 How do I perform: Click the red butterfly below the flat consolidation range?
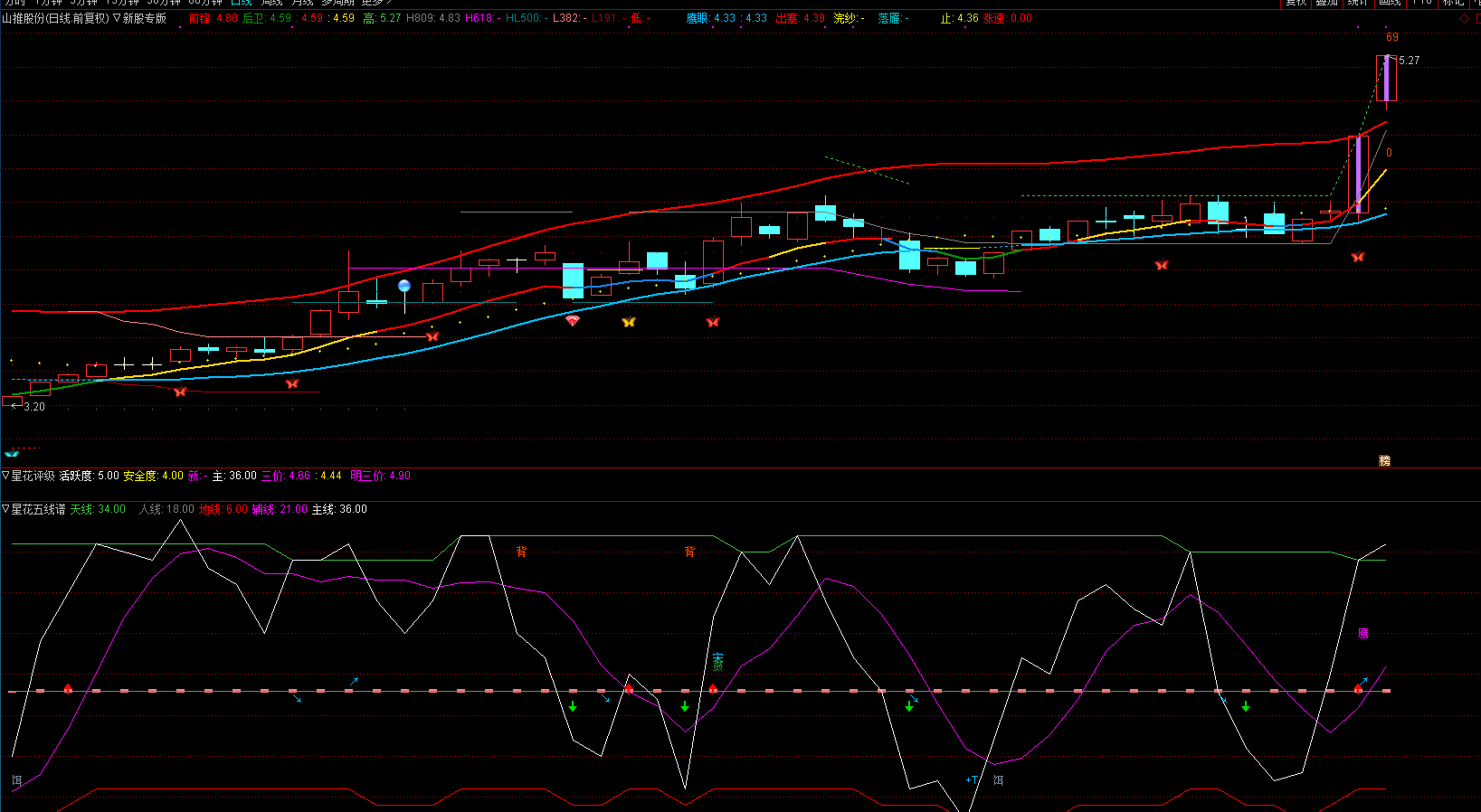coord(1162,265)
